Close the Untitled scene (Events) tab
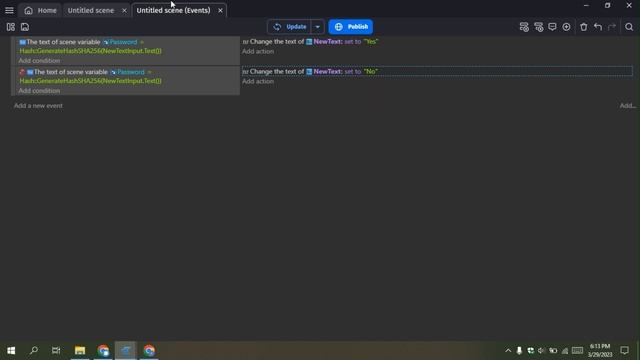 pyautogui.click(x=220, y=11)
